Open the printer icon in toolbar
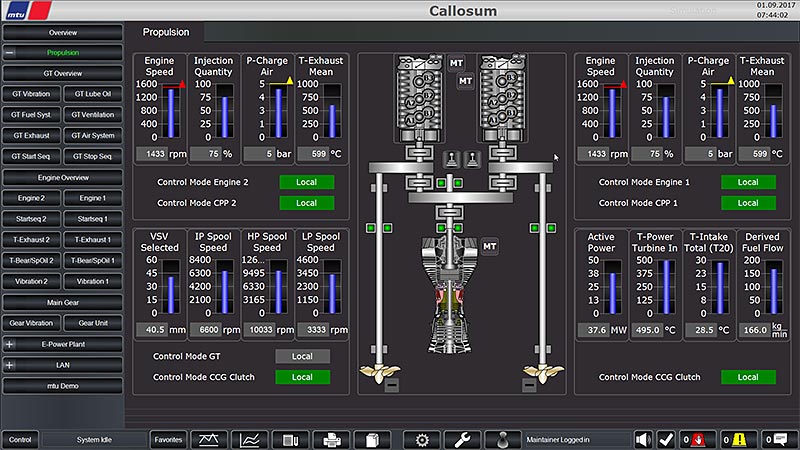800x450 pixels. (x=331, y=439)
